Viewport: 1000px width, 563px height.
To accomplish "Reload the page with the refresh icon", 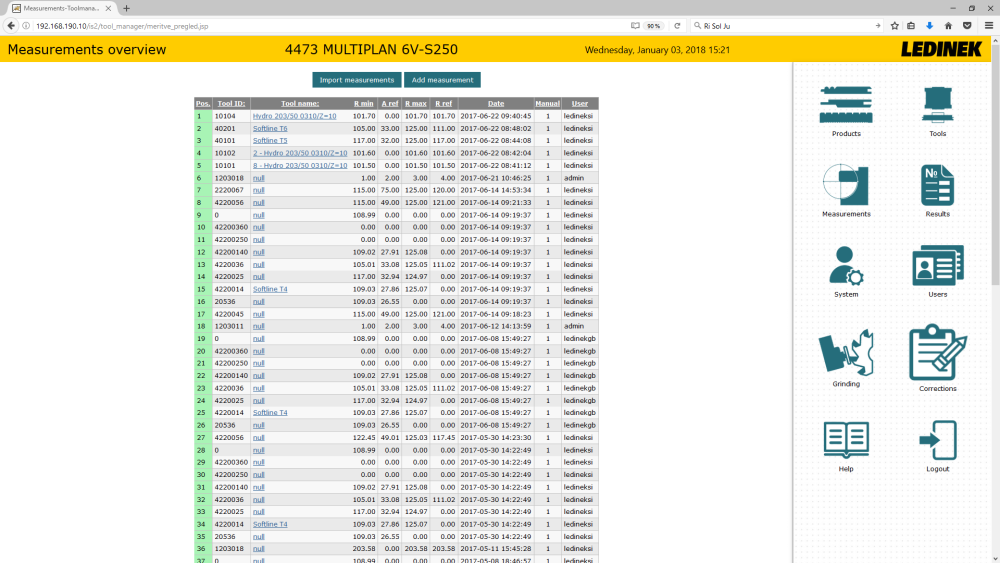I will (677, 26).
